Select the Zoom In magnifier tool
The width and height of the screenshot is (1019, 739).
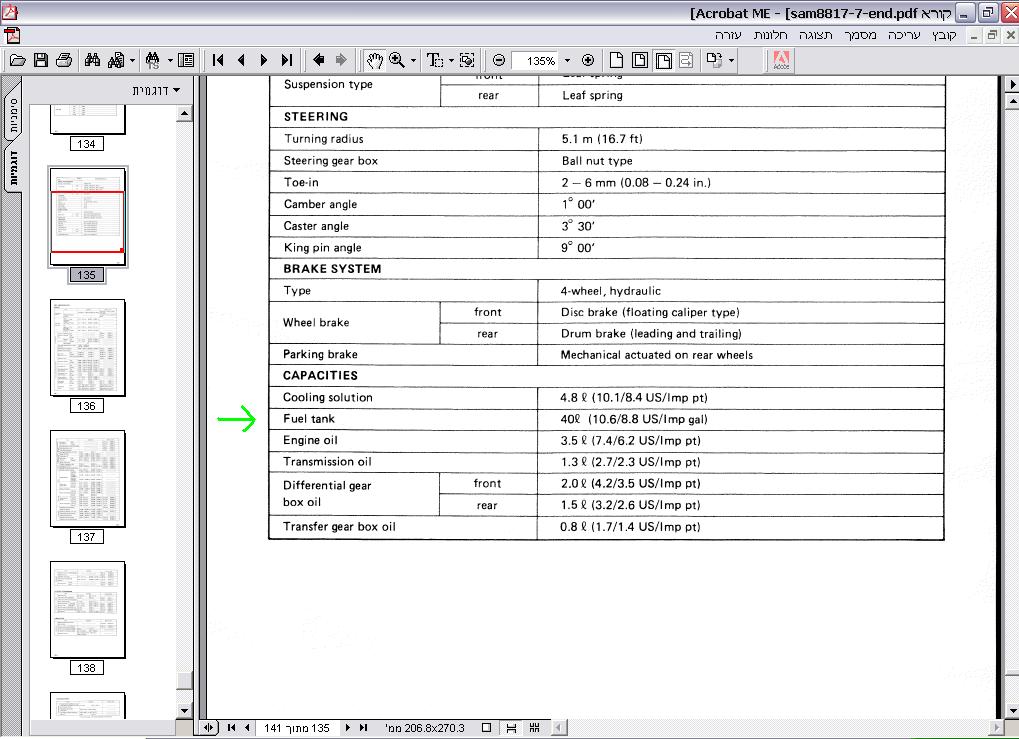pyautogui.click(x=397, y=61)
